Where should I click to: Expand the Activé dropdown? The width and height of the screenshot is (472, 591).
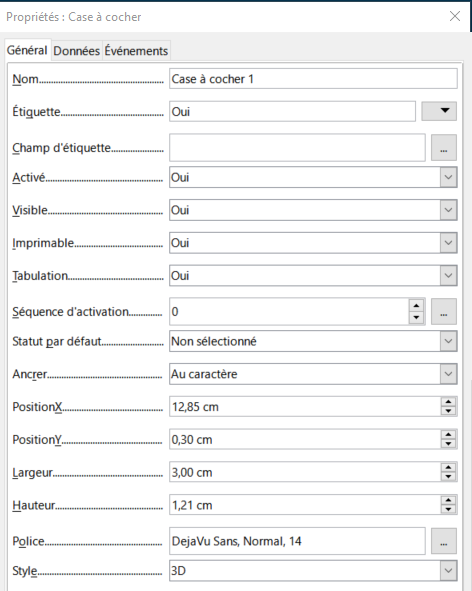448,177
